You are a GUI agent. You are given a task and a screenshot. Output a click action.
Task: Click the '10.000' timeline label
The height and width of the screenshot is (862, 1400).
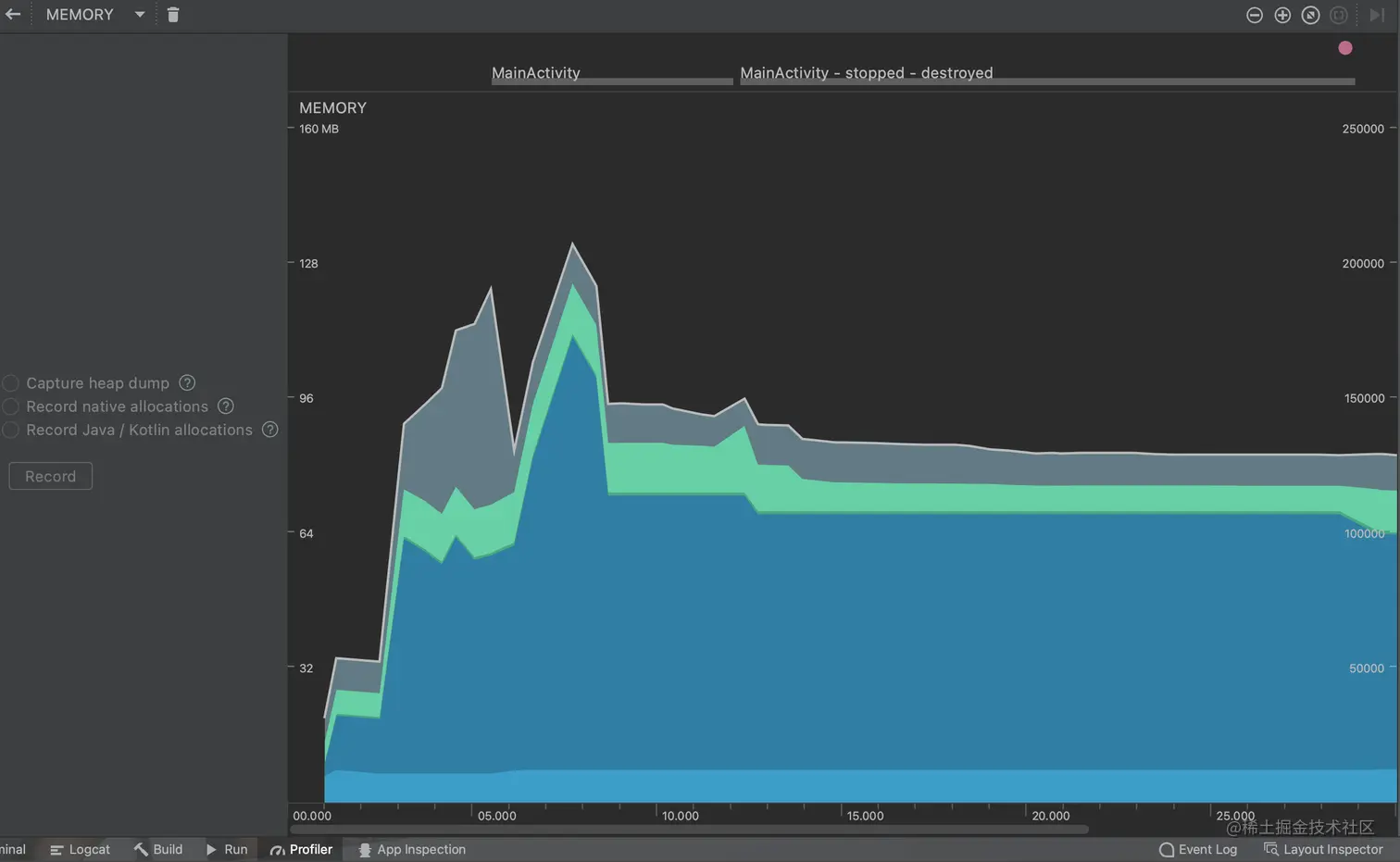pos(681,816)
